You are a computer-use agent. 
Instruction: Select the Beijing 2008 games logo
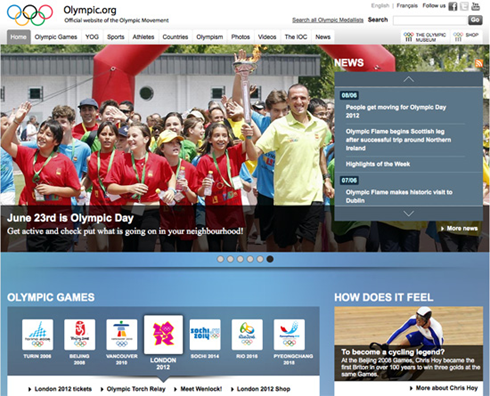click(x=79, y=334)
